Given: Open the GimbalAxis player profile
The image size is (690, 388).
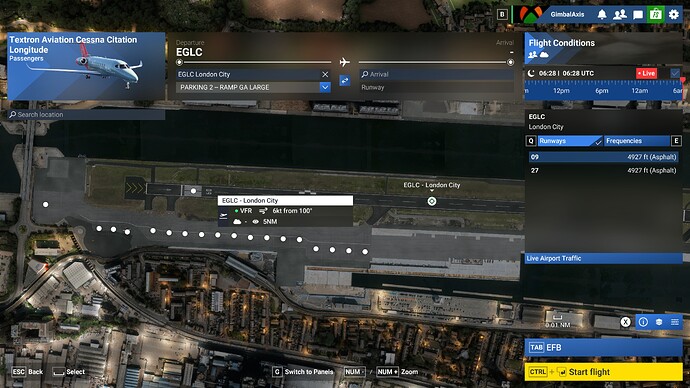Looking at the screenshot, I should (x=567, y=15).
